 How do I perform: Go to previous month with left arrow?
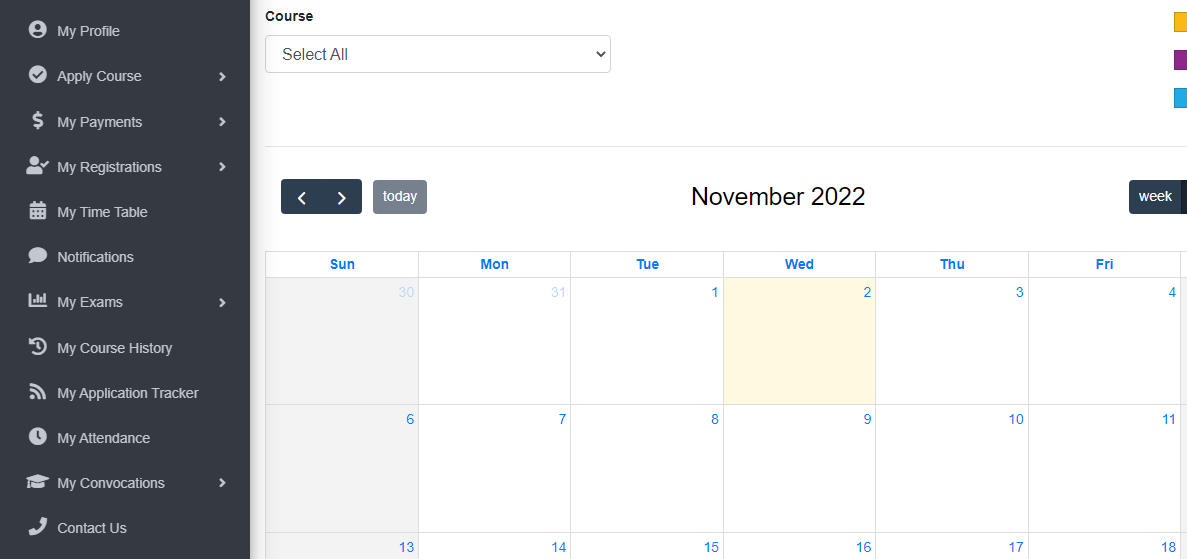point(301,197)
